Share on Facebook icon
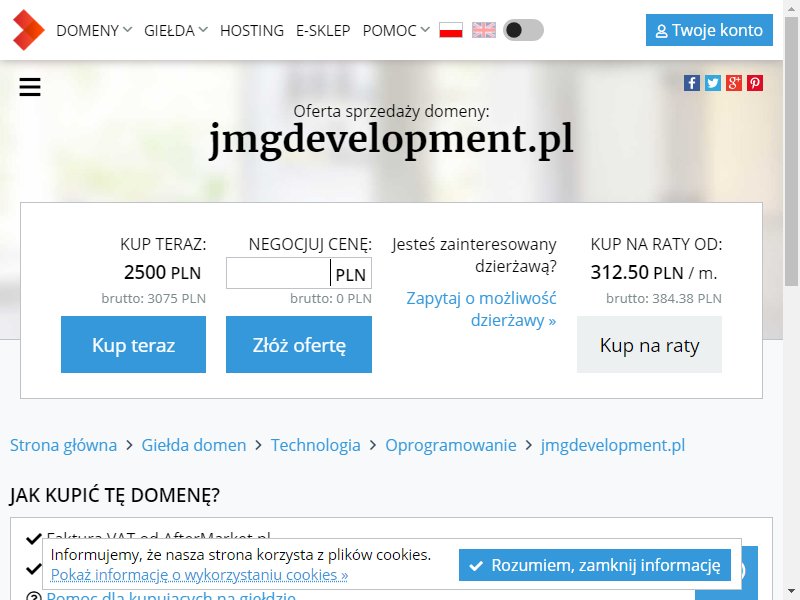 (692, 83)
